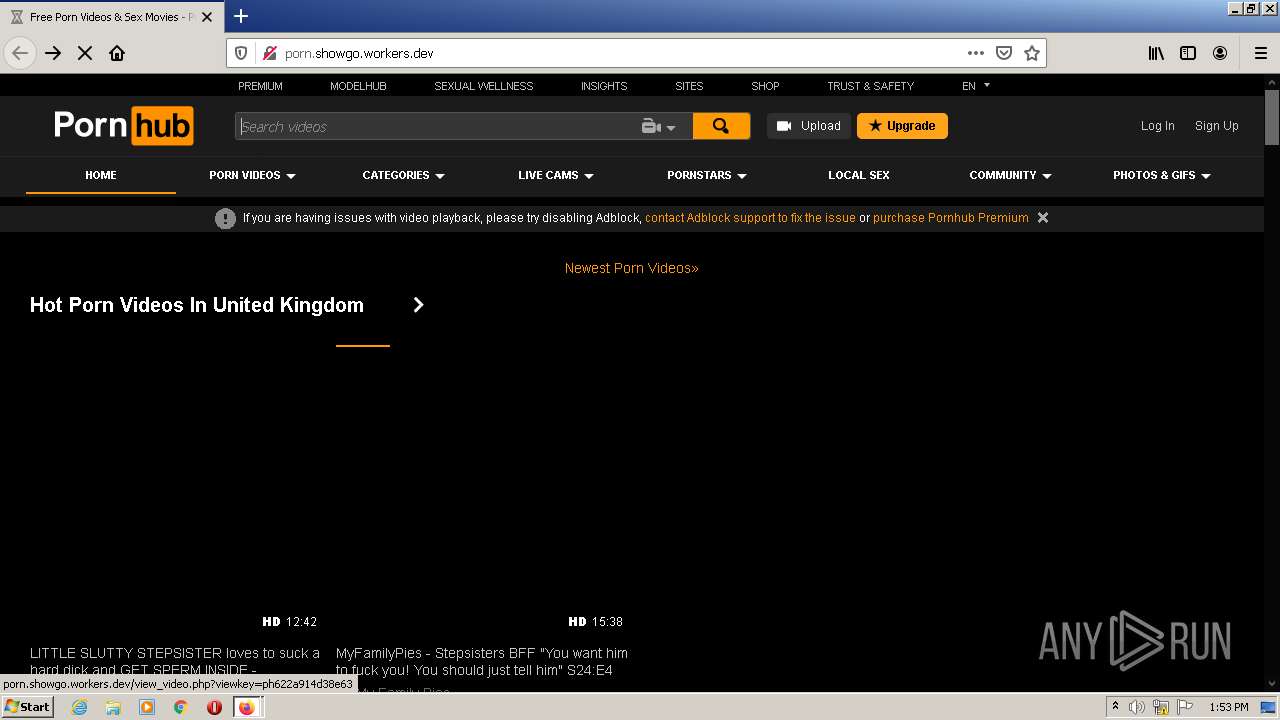Open the 'purchase Pornhub Premium' link
Screen dimensions: 1280x720
951,218
